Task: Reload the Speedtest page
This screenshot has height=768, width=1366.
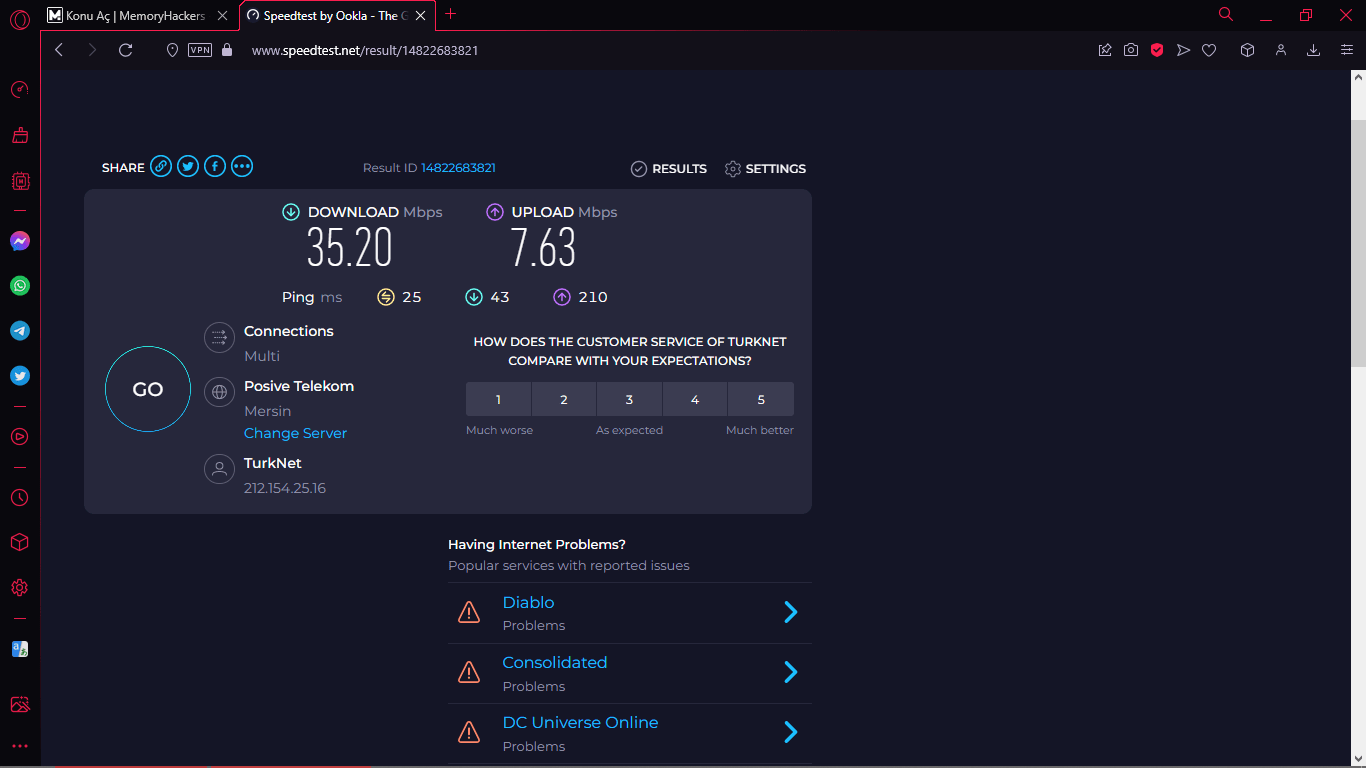Action: [x=126, y=50]
